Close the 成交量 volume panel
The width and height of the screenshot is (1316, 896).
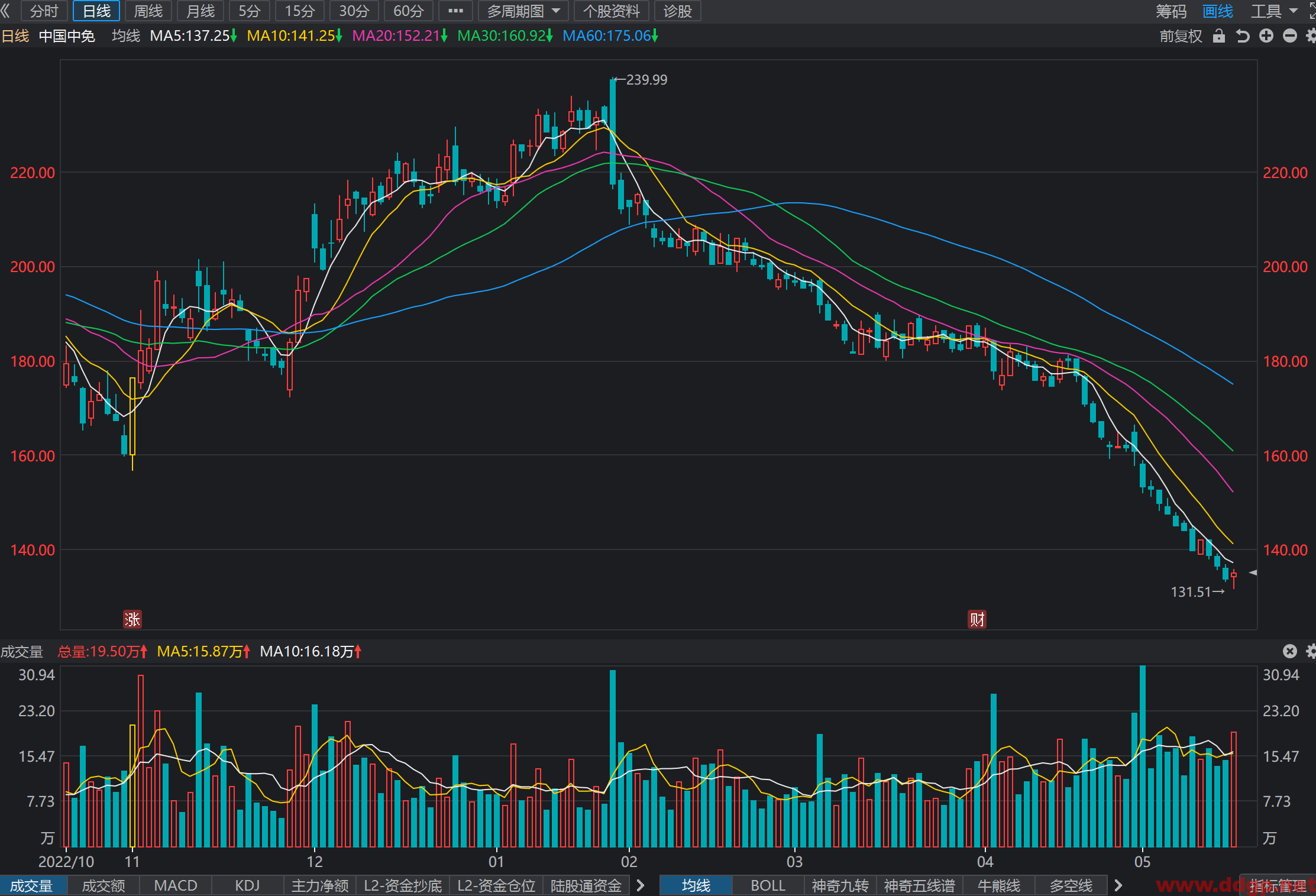(1290, 651)
